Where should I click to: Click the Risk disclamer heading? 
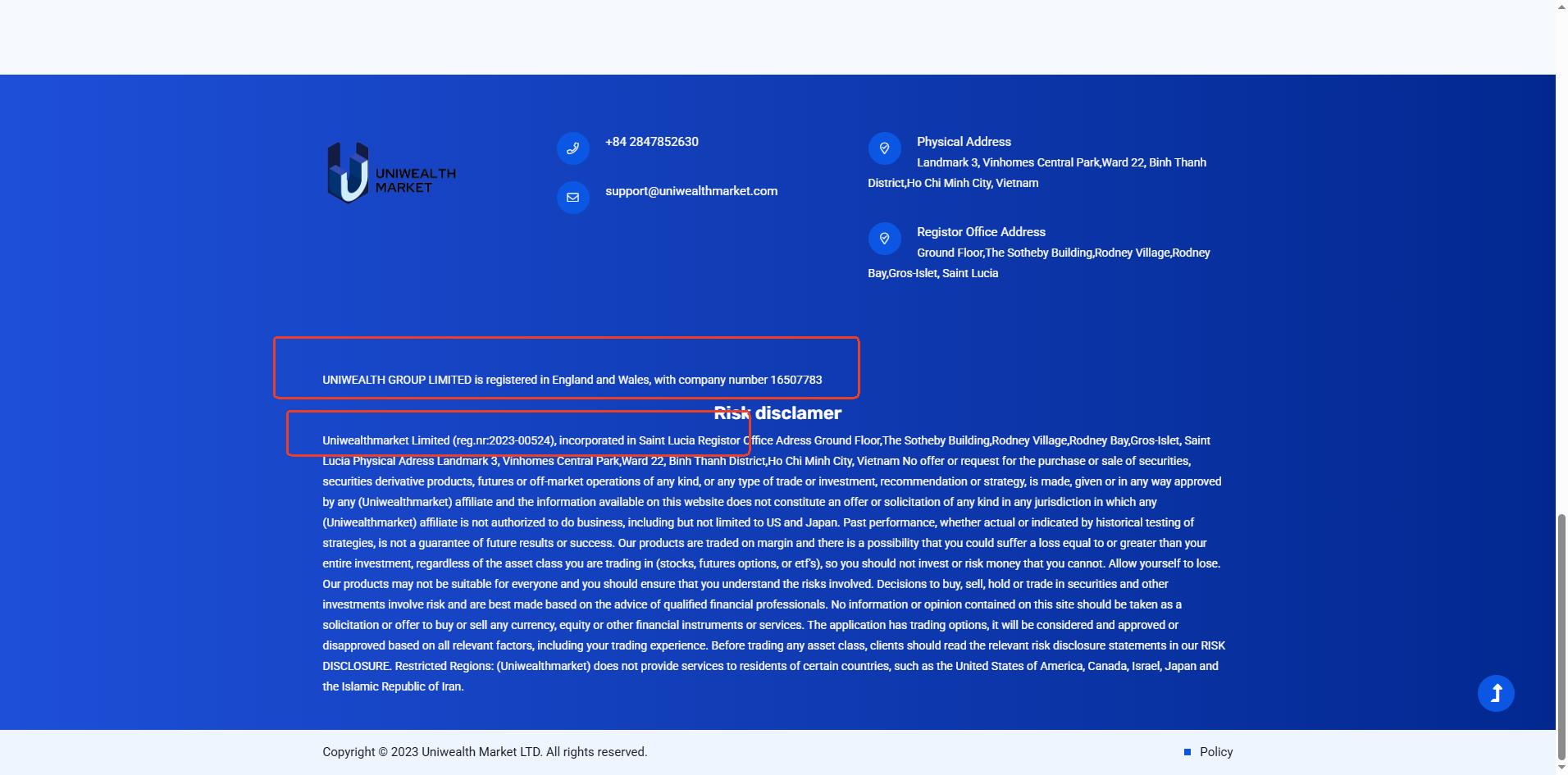[x=777, y=413]
